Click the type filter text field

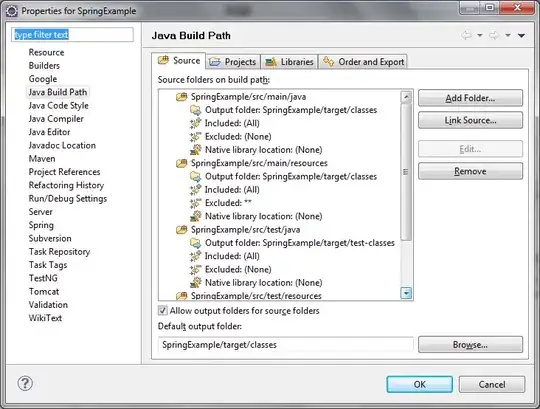click(x=72, y=35)
